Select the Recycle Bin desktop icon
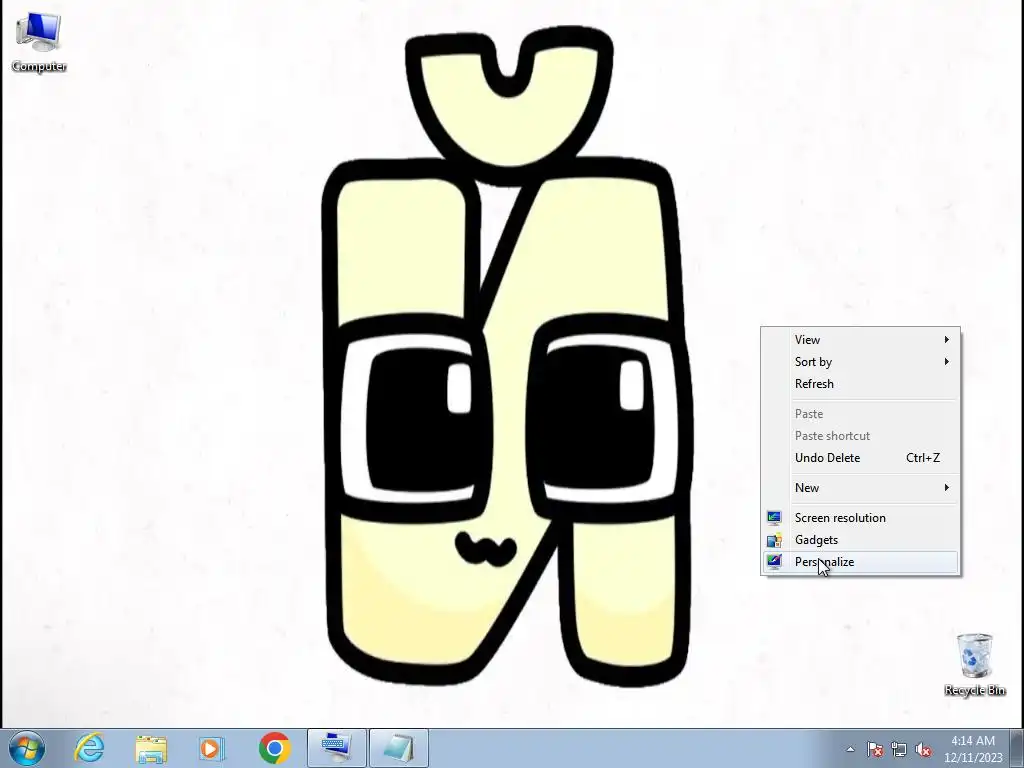The image size is (1024, 768). tap(975, 664)
